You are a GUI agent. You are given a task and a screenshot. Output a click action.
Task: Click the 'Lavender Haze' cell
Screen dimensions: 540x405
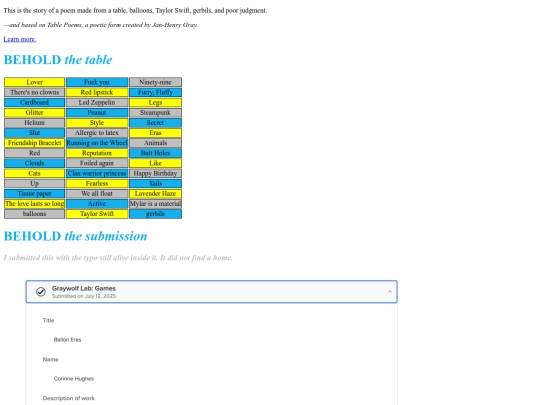coord(155,194)
